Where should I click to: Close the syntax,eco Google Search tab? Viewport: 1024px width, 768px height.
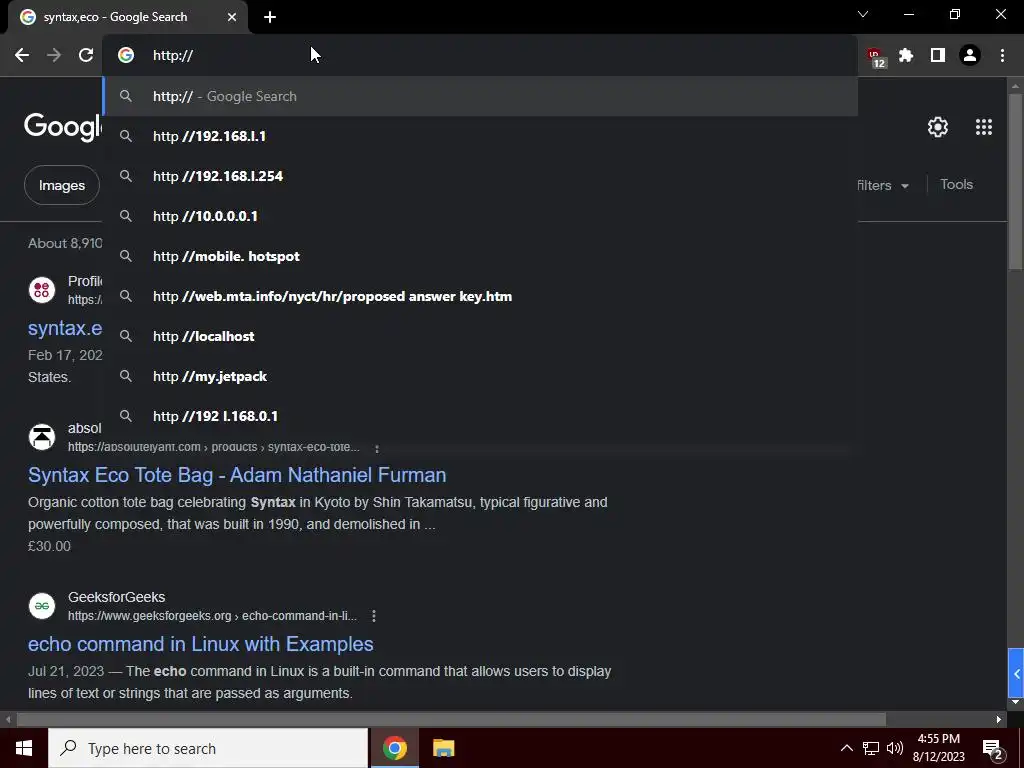pos(232,17)
